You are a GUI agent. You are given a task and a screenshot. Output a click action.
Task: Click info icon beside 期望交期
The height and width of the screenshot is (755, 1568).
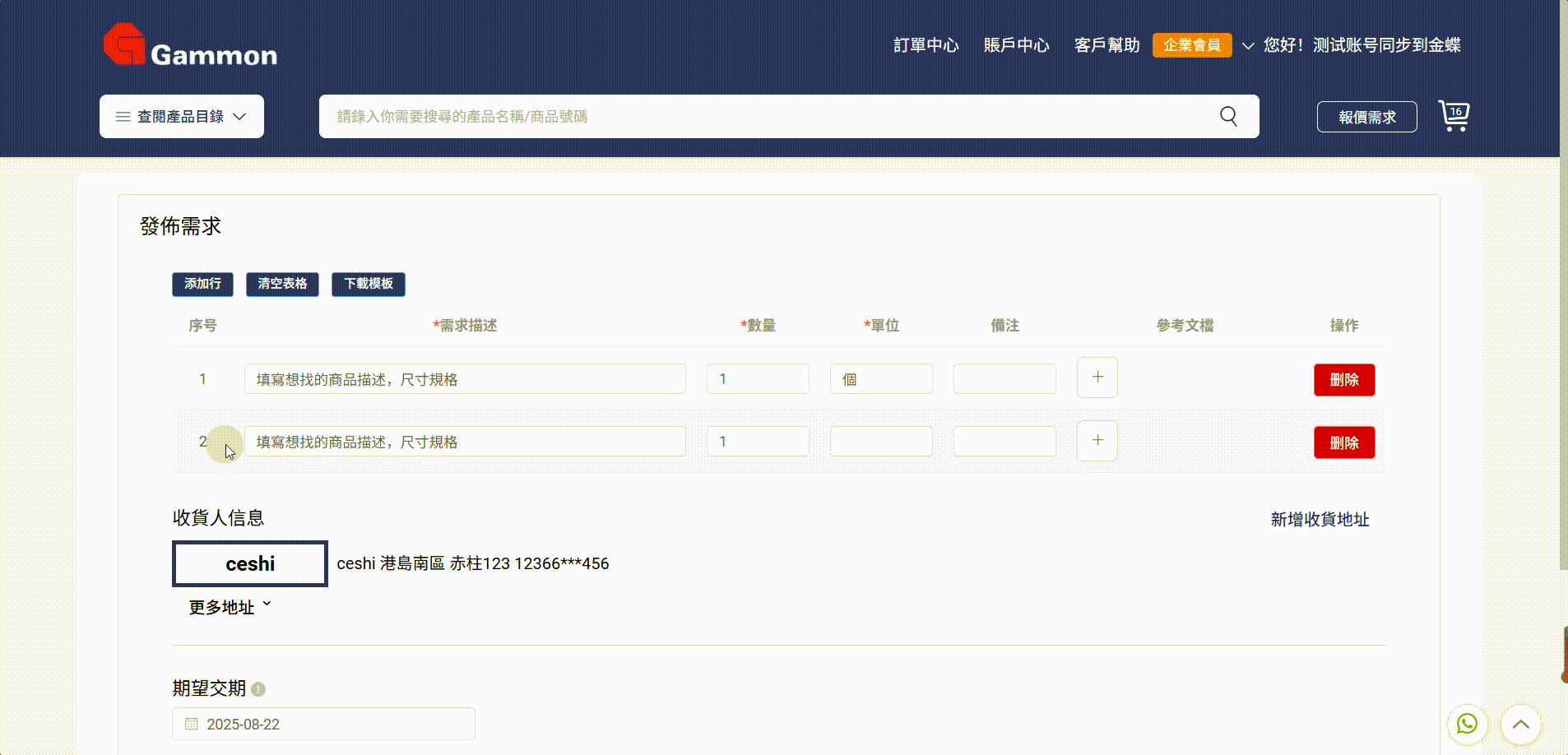[x=258, y=689]
